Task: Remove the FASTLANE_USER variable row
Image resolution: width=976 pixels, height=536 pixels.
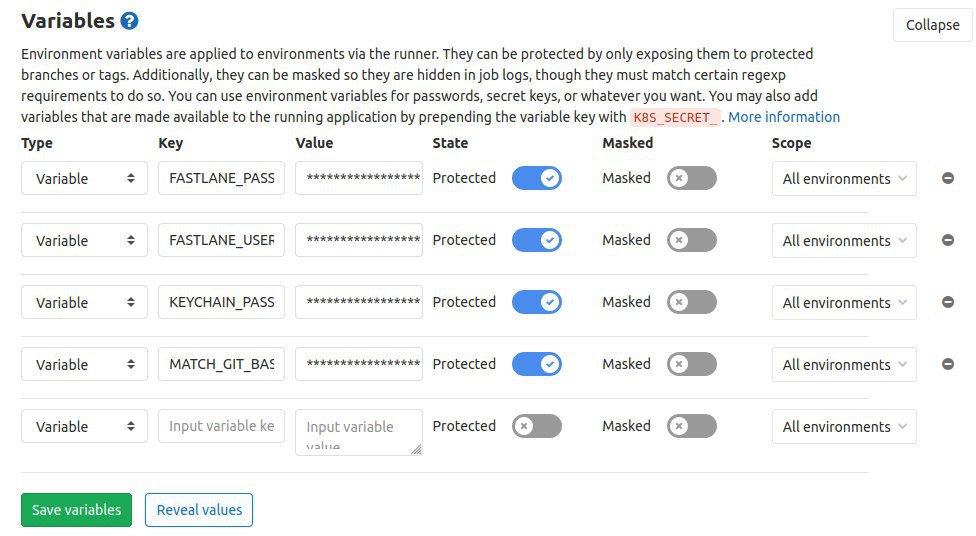Action: [x=947, y=240]
